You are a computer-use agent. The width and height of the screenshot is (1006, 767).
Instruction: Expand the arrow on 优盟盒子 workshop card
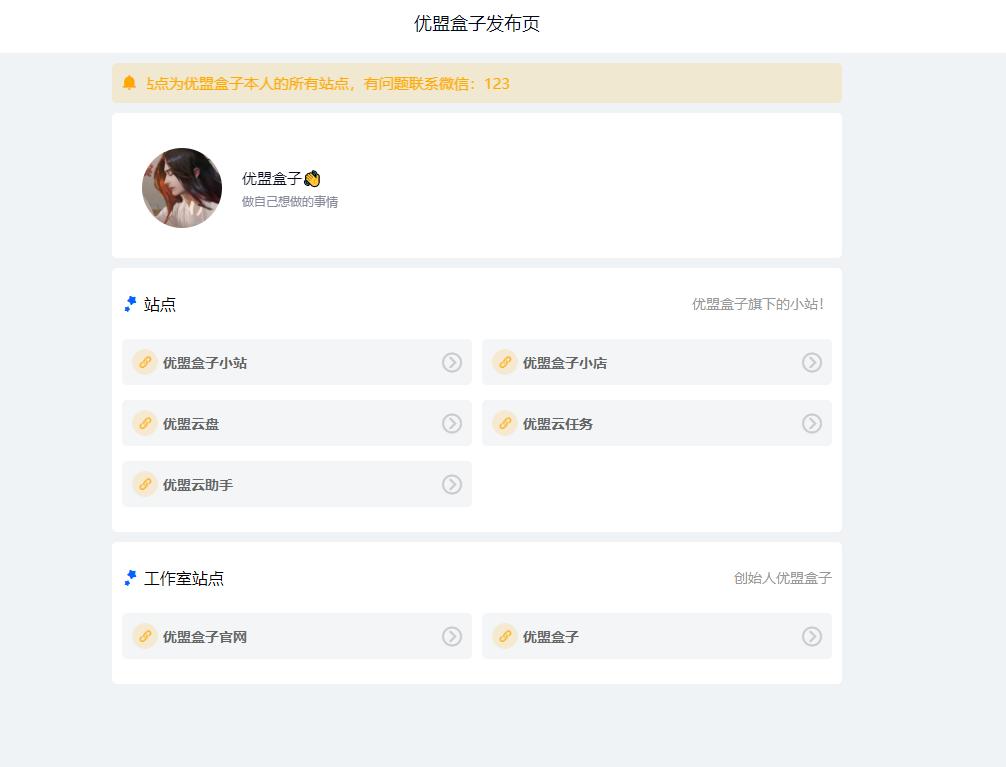(x=811, y=636)
